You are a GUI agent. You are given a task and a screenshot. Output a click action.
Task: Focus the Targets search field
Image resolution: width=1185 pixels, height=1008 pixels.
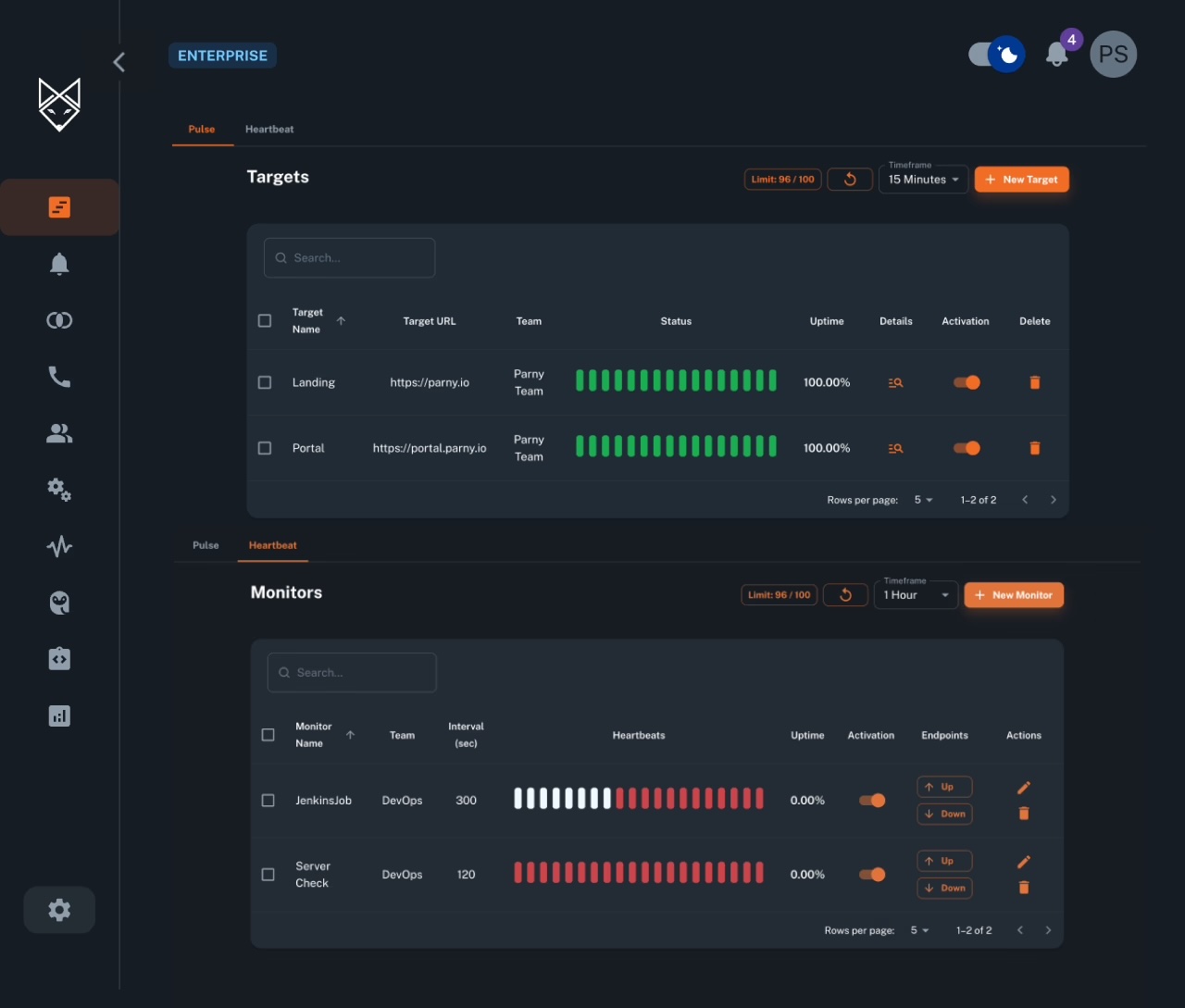pyautogui.click(x=349, y=258)
